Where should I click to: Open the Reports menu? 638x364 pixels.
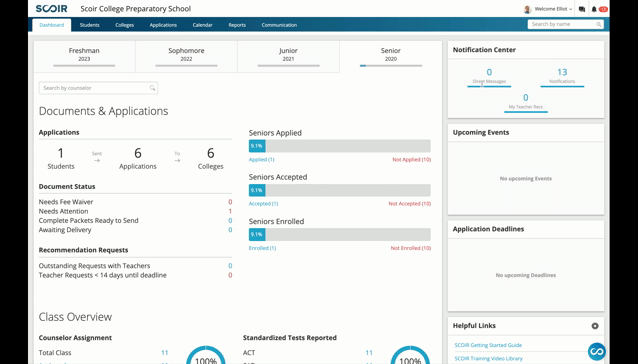237,25
